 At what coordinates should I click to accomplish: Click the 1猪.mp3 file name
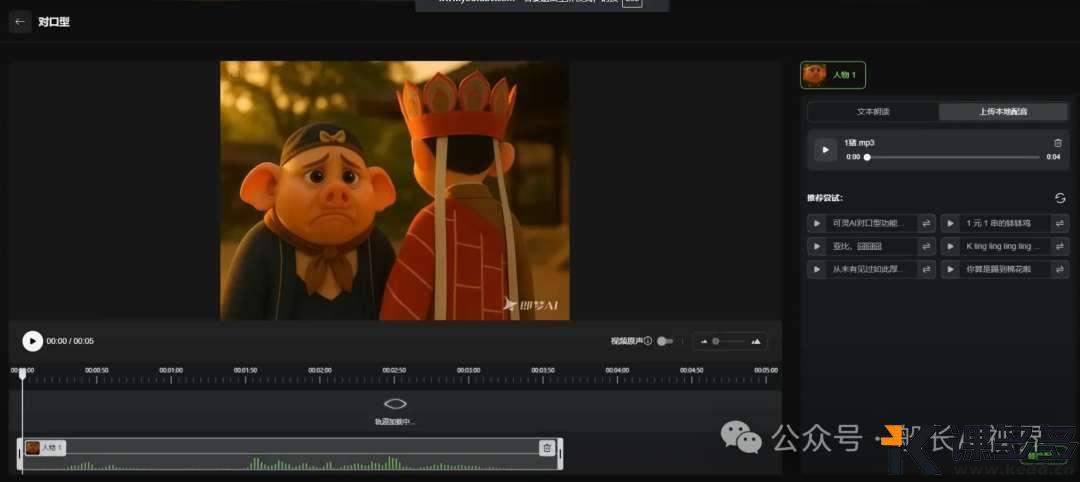[x=859, y=143]
